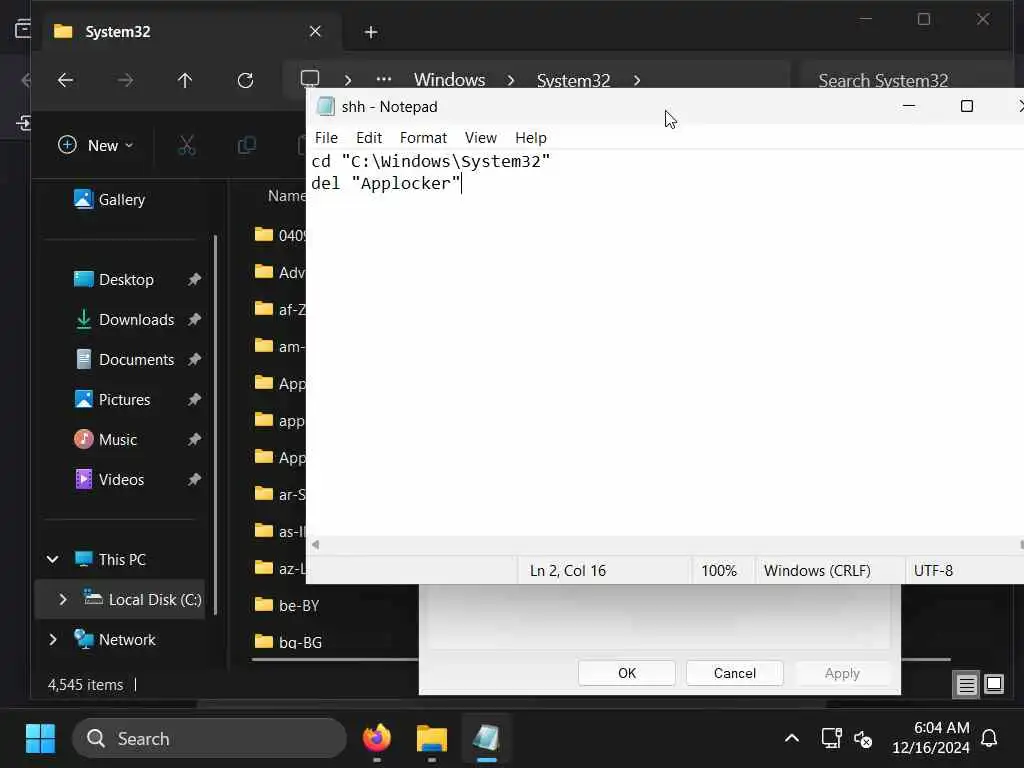The width and height of the screenshot is (1024, 768).
Task: Click System32 in the breadcrumb path
Action: (573, 80)
